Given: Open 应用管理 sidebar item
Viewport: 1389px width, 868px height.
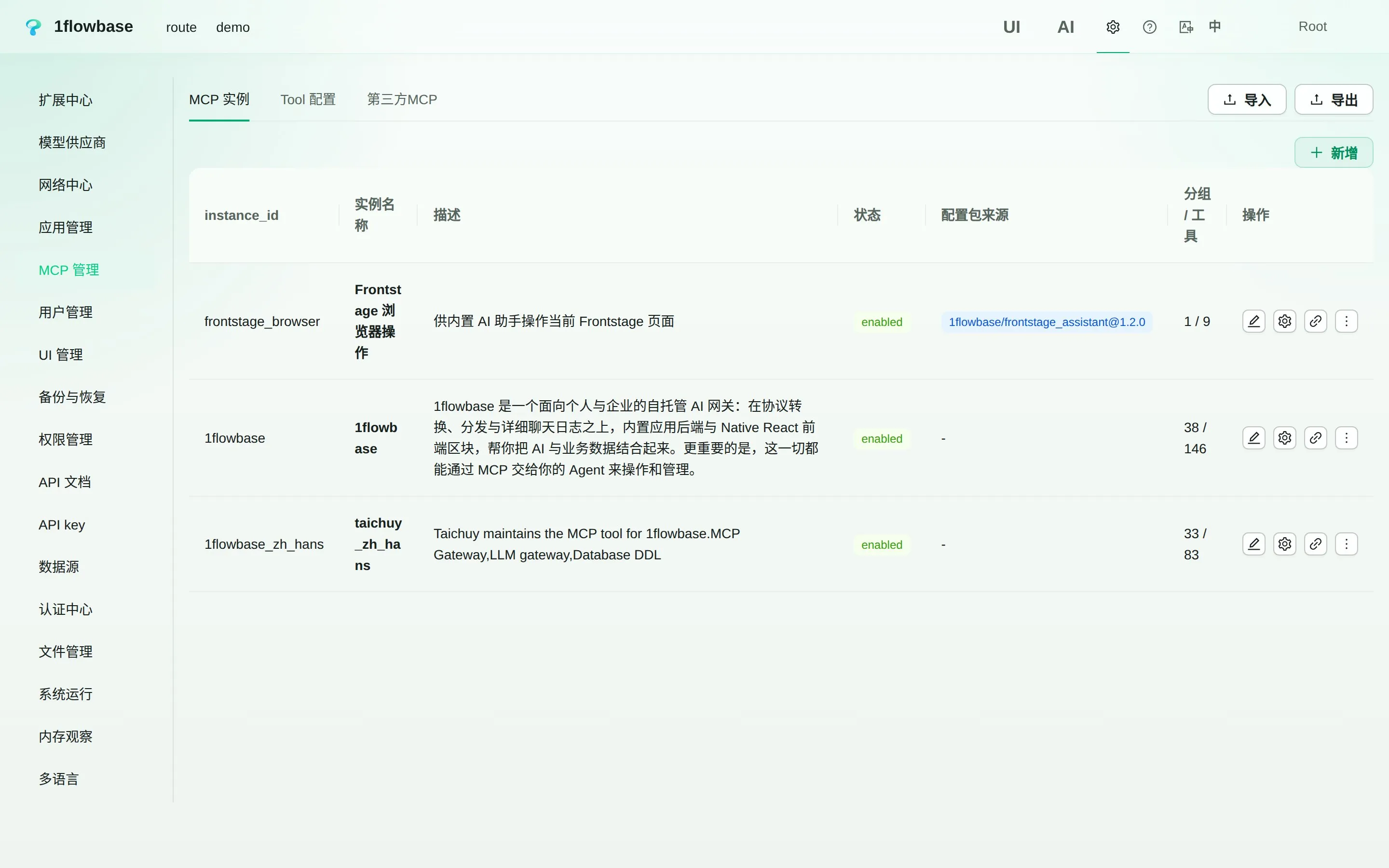Looking at the screenshot, I should coord(66,227).
